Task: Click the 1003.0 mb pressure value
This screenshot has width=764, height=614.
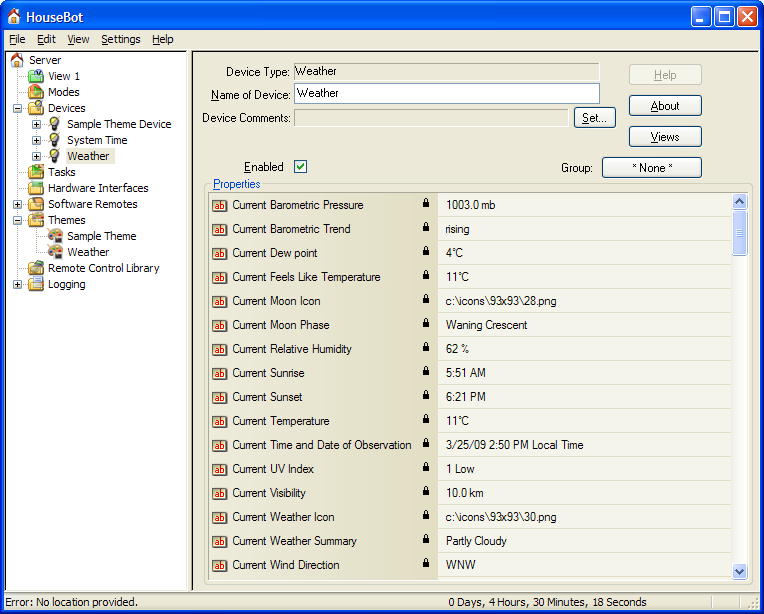Action: tap(471, 205)
